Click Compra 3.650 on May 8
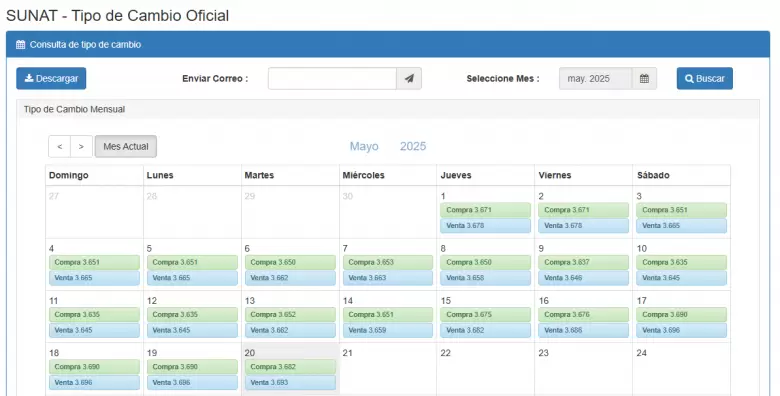This screenshot has height=396, width=780. tap(486, 262)
